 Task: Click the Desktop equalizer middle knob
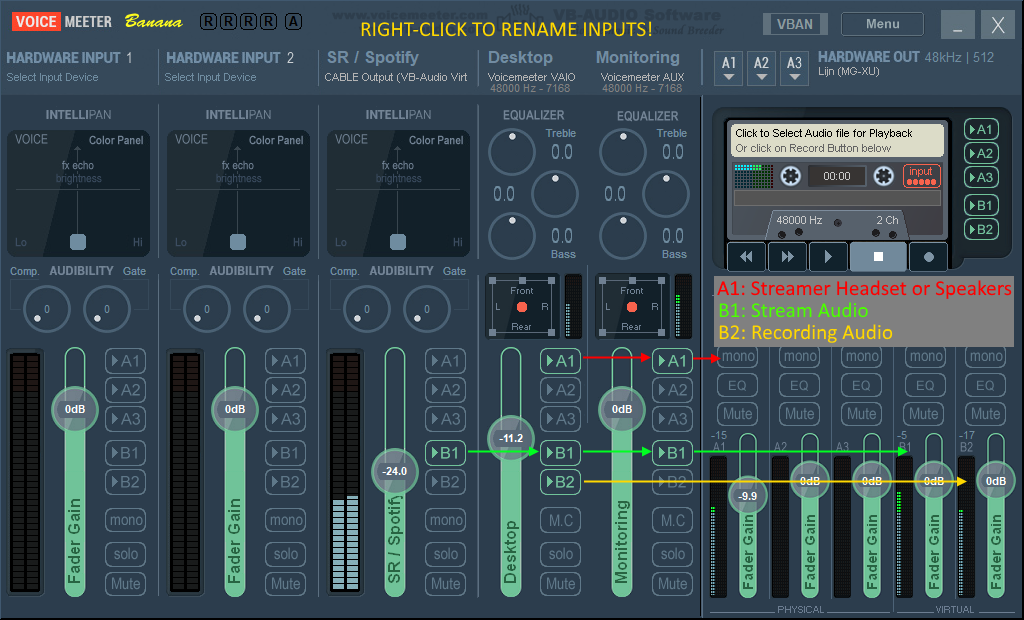[555, 193]
